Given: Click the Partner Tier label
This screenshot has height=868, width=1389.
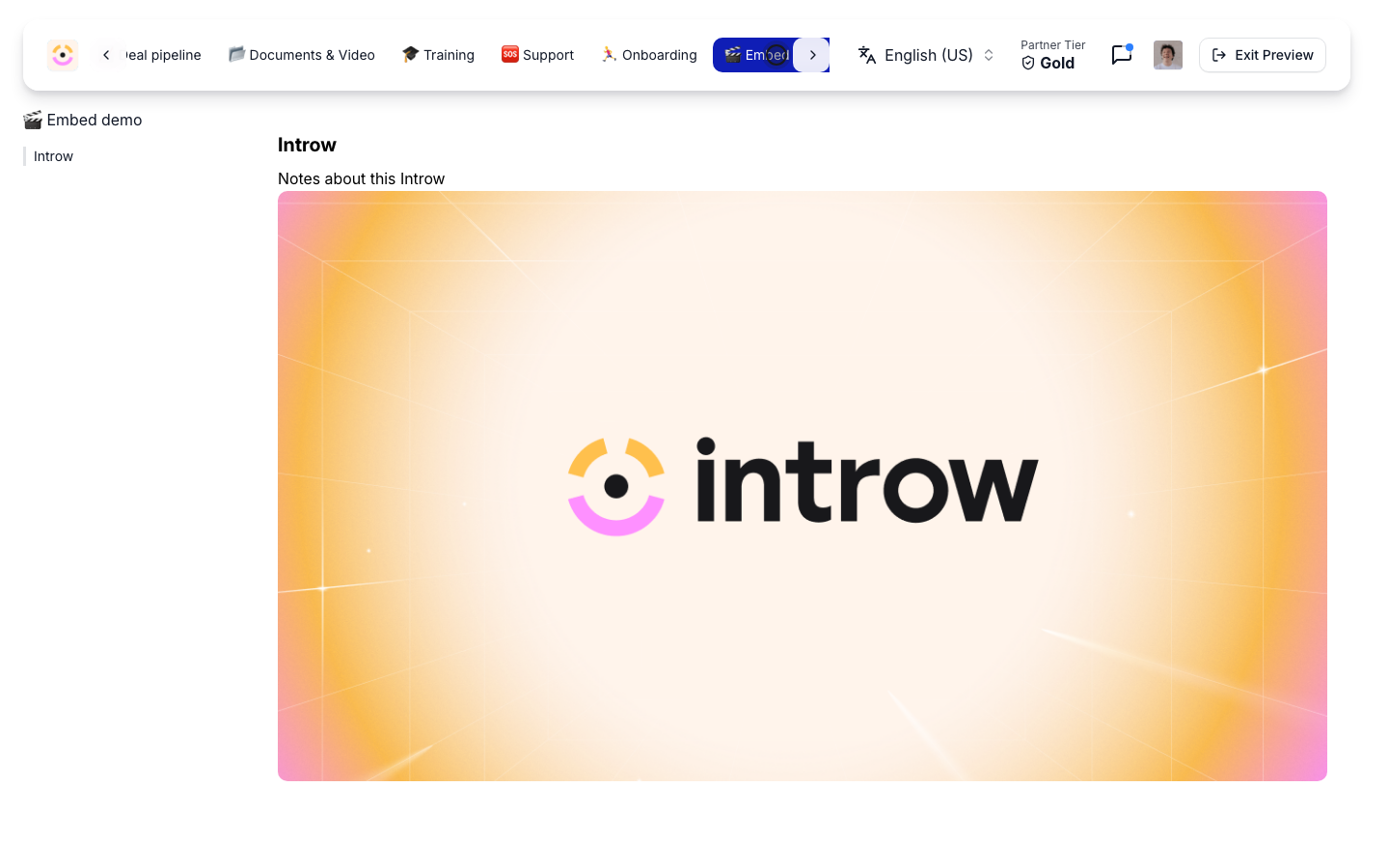Looking at the screenshot, I should tap(1053, 45).
